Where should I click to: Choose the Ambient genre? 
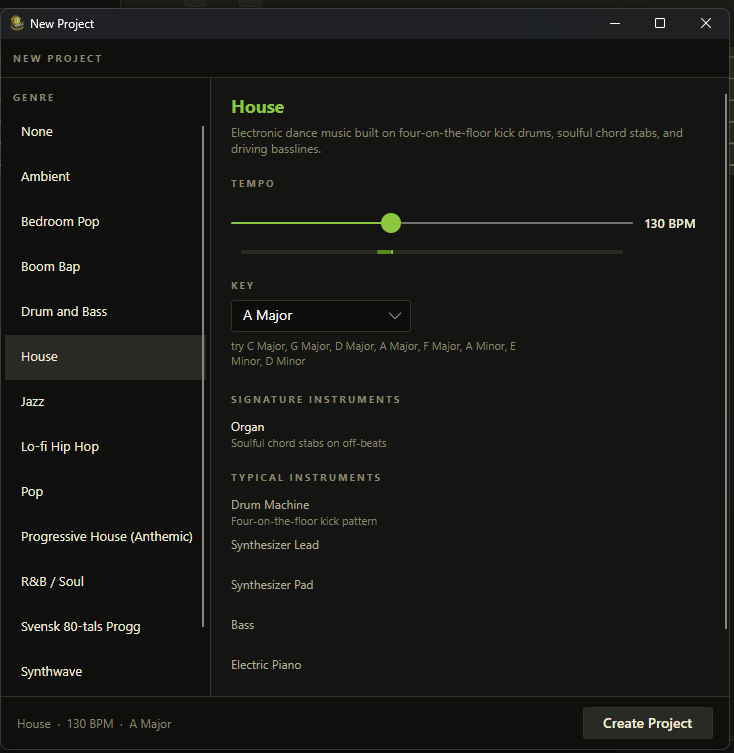pos(46,177)
